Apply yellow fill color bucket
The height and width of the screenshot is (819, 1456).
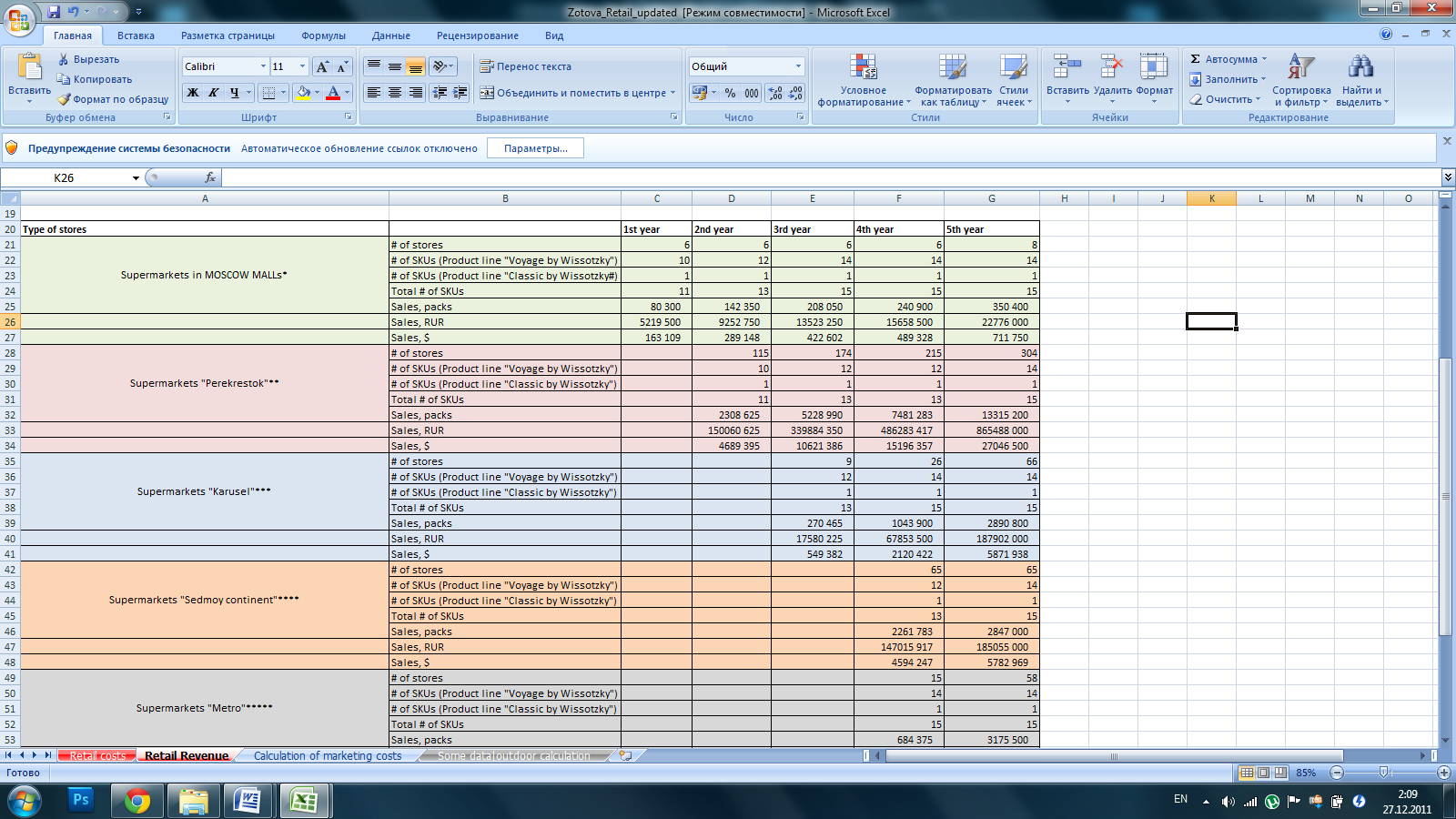[304, 93]
